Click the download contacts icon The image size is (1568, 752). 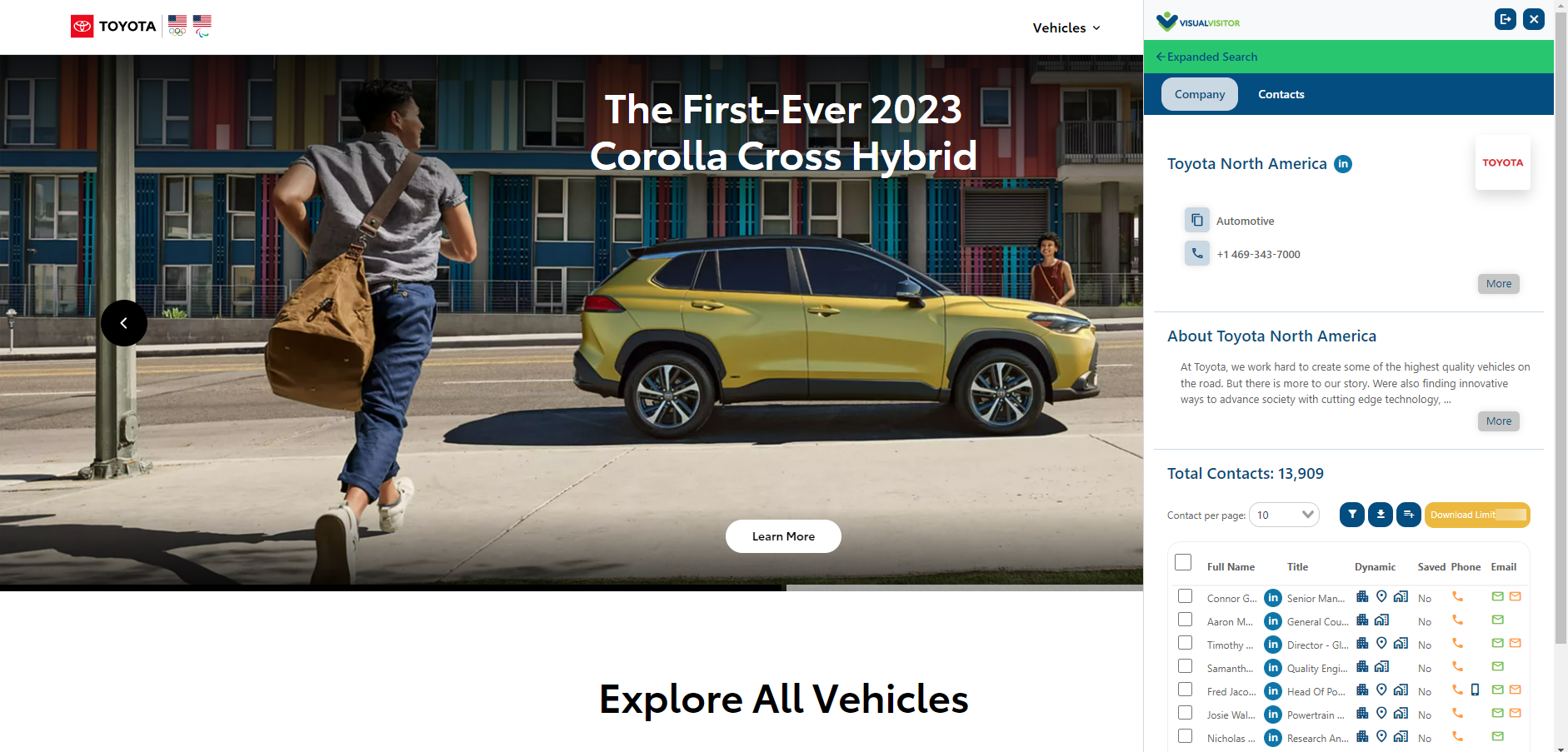(1381, 515)
